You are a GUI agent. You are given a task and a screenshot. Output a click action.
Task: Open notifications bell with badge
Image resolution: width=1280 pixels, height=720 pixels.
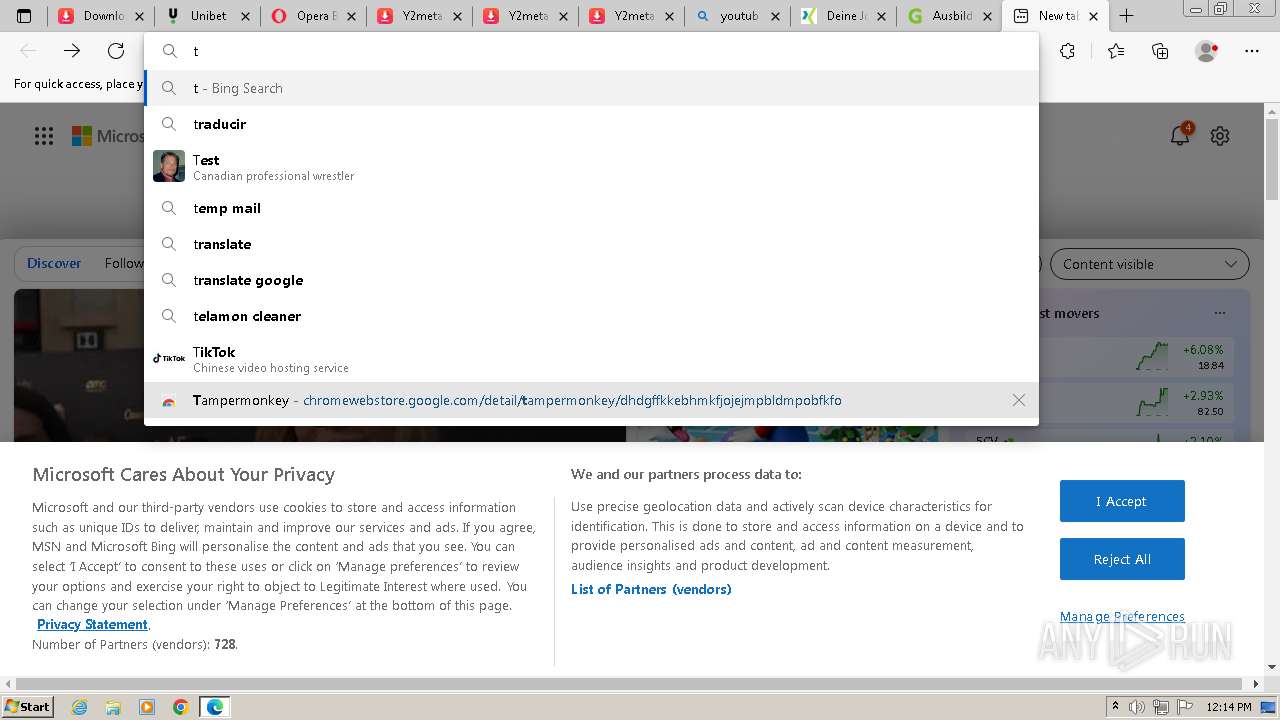pyautogui.click(x=1181, y=134)
